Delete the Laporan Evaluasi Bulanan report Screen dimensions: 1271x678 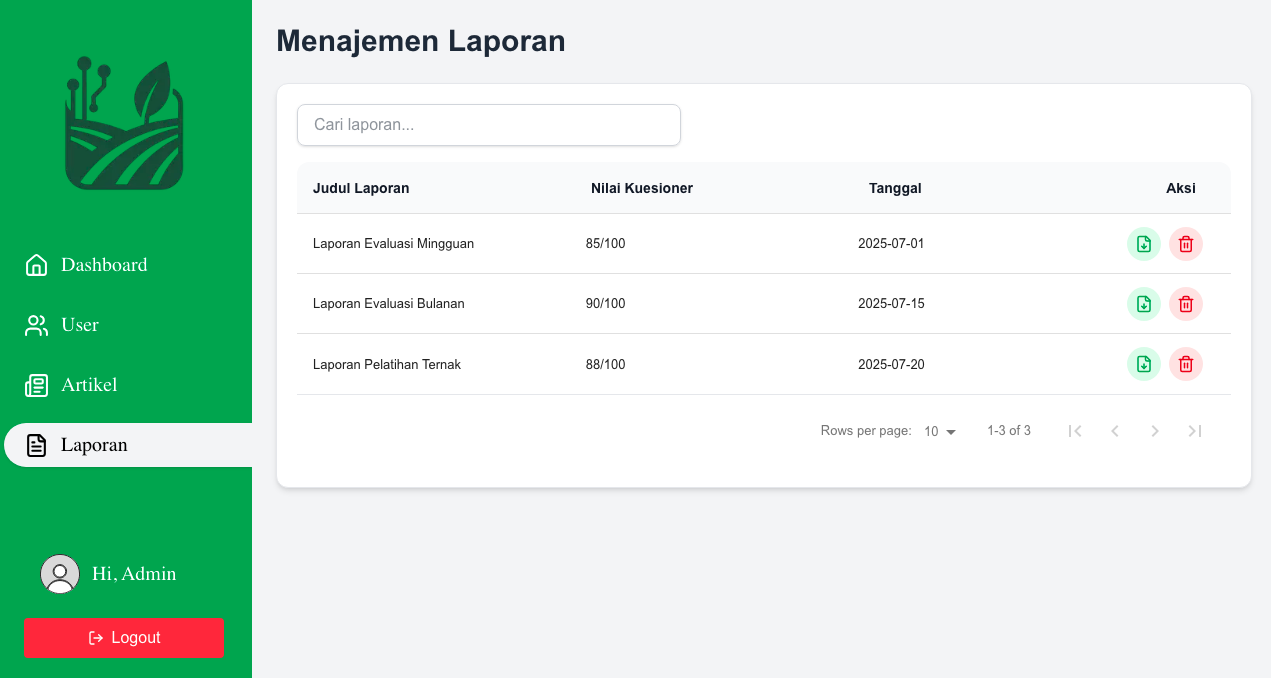tap(1185, 304)
